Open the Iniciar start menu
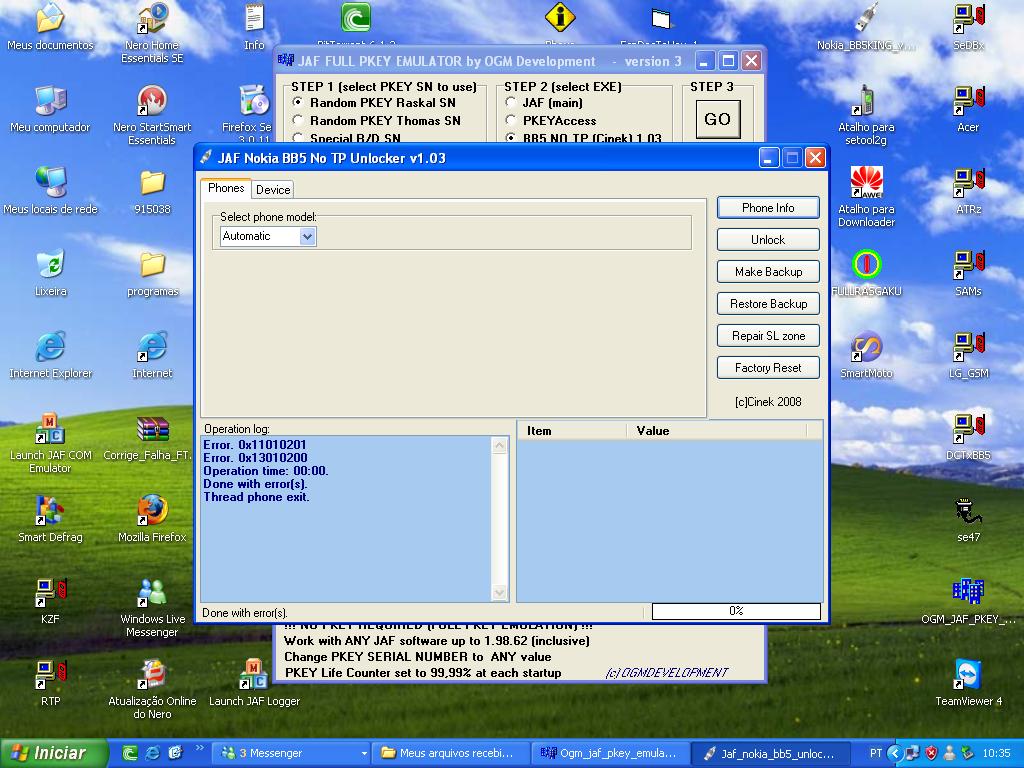The width and height of the screenshot is (1024, 768). [x=54, y=753]
